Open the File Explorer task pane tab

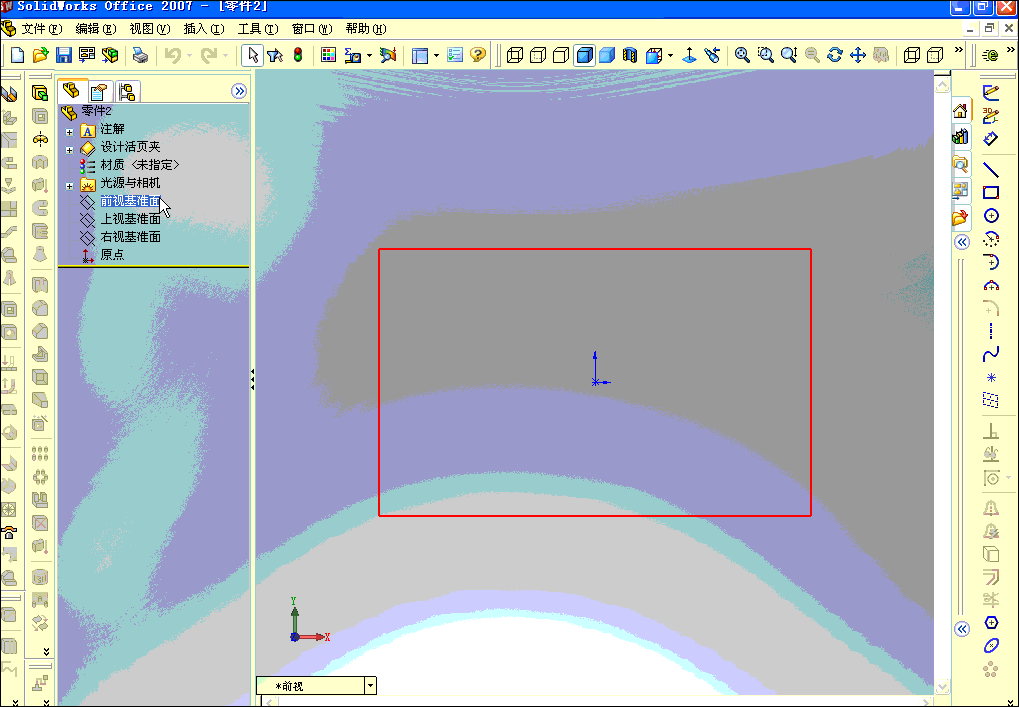pyautogui.click(x=961, y=164)
